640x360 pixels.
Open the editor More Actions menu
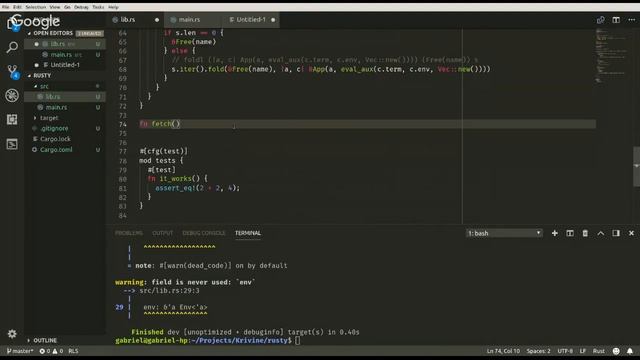pos(631,20)
